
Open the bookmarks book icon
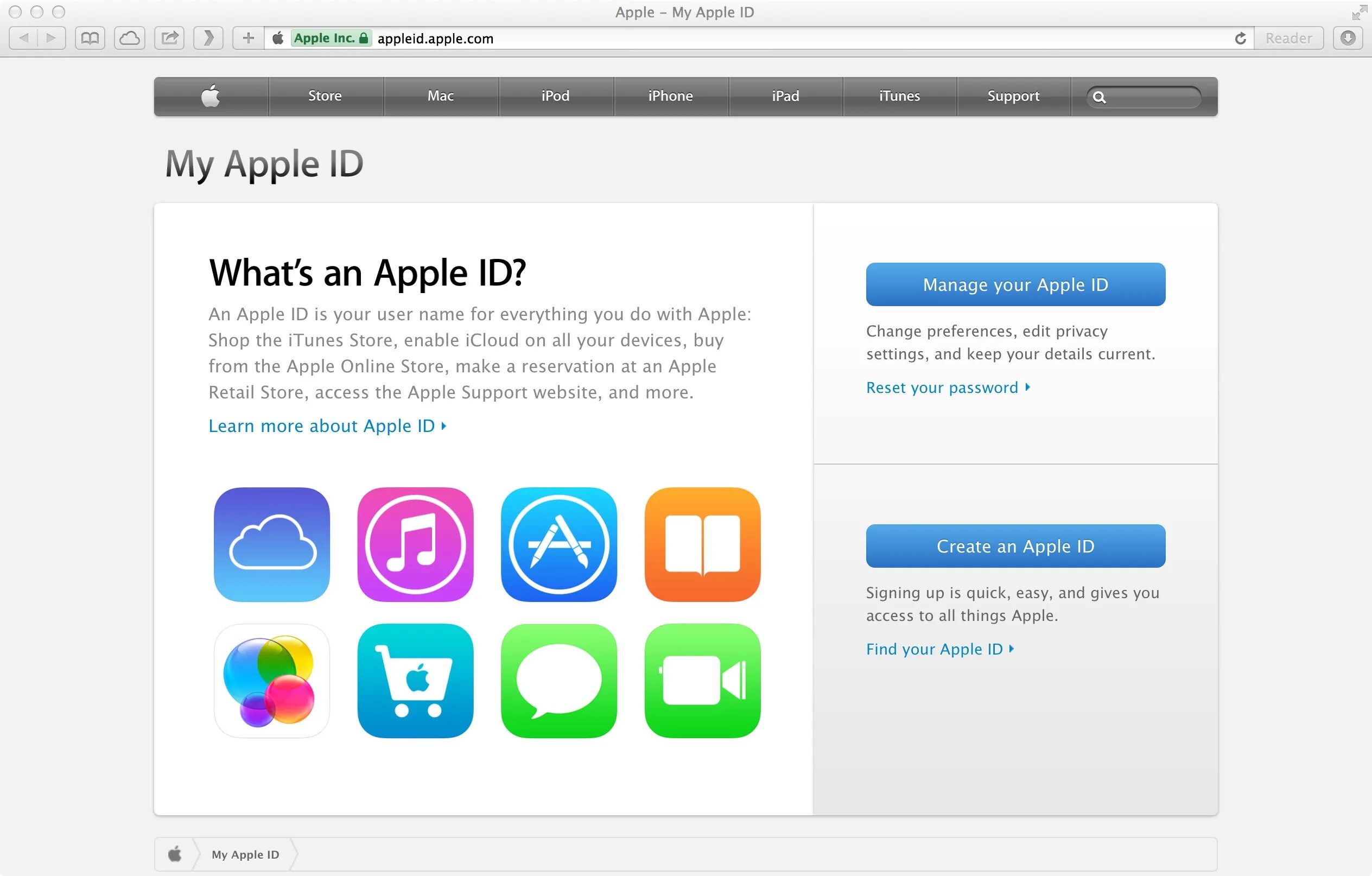90,38
